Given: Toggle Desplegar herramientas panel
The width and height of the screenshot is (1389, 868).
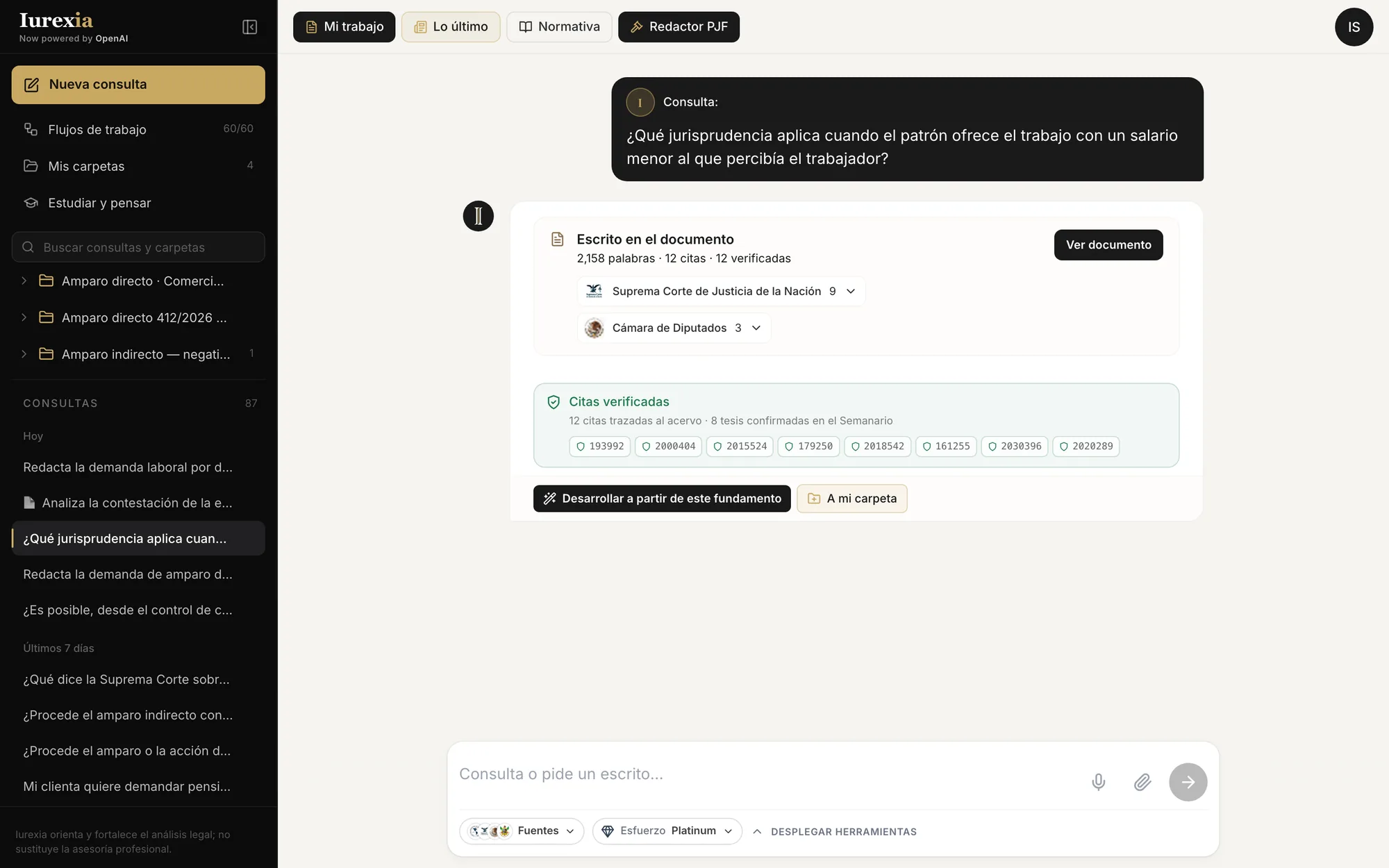Looking at the screenshot, I should click(835, 831).
